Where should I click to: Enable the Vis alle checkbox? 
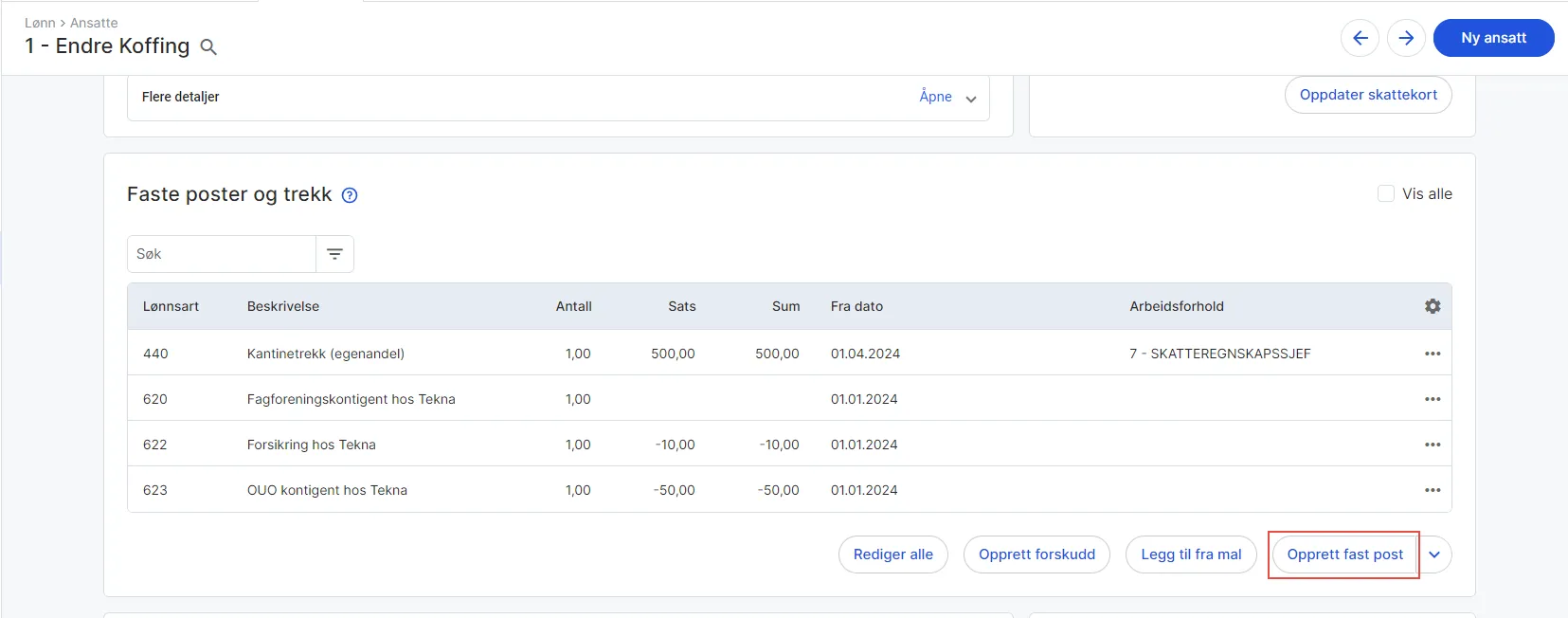pyautogui.click(x=1386, y=193)
